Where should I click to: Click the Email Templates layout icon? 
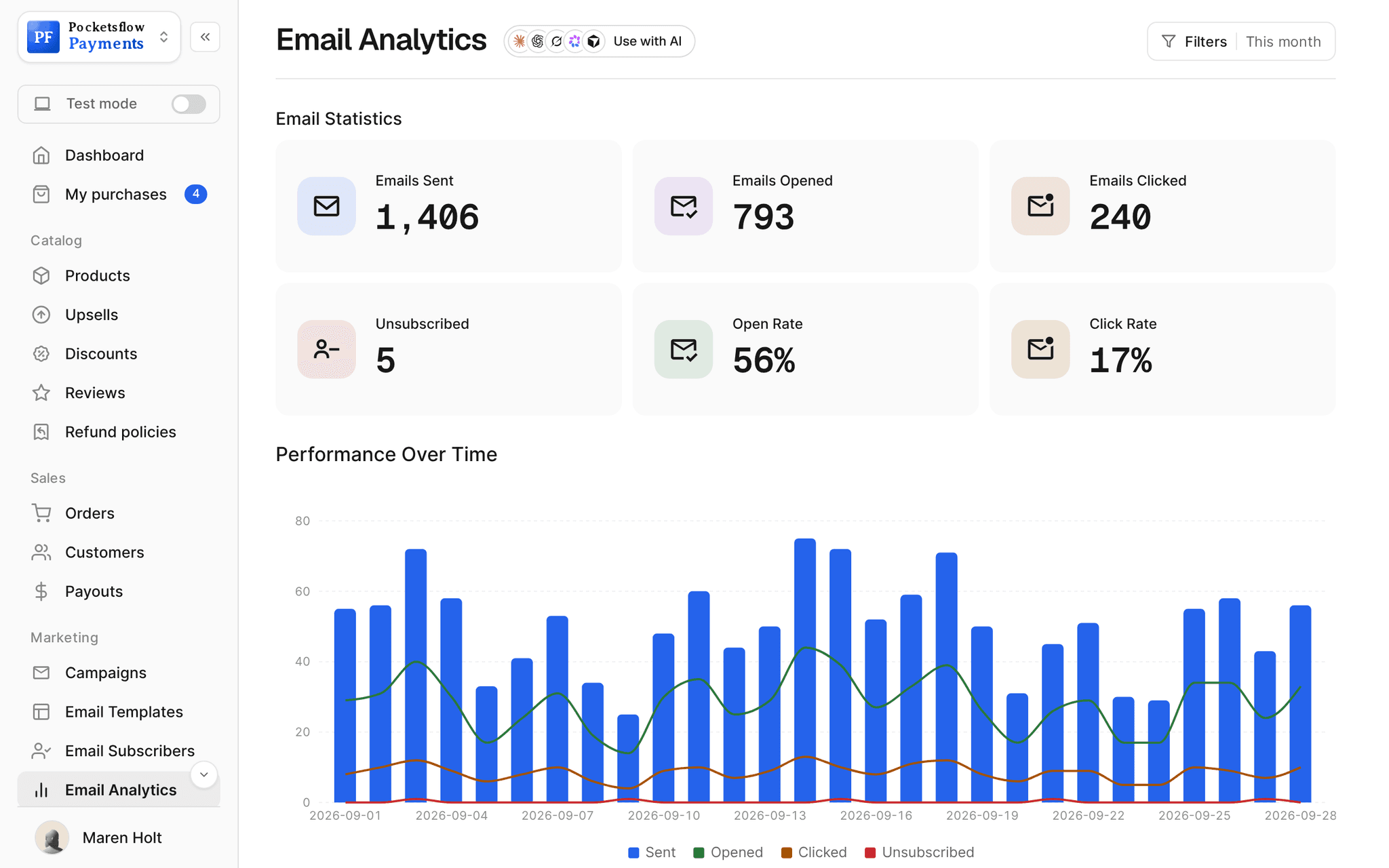pyautogui.click(x=41, y=712)
